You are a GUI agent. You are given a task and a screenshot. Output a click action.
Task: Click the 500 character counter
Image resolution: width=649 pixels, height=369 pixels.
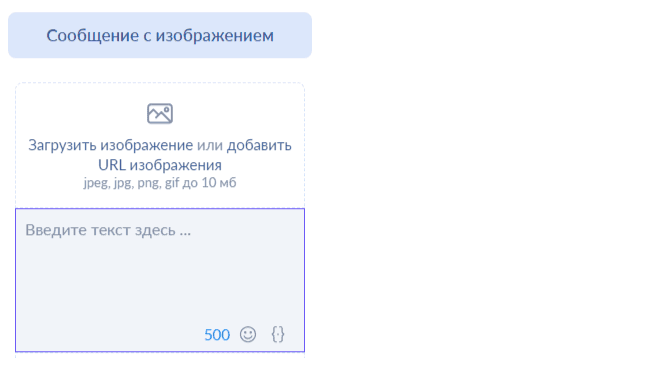(217, 335)
